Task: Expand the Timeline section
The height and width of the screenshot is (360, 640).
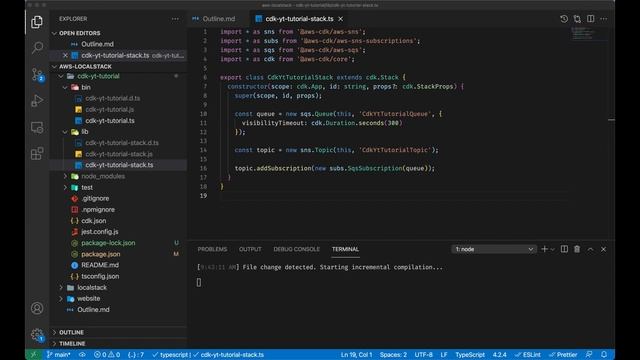Action: 72,344
